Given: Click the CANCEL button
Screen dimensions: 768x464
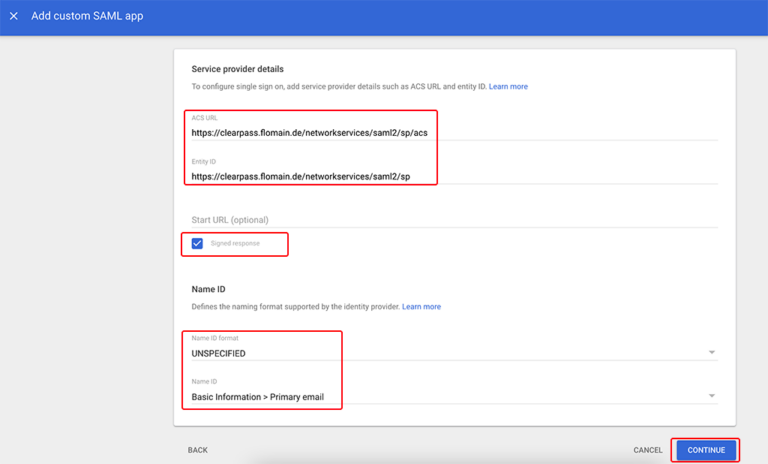Looking at the screenshot, I should tap(648, 450).
